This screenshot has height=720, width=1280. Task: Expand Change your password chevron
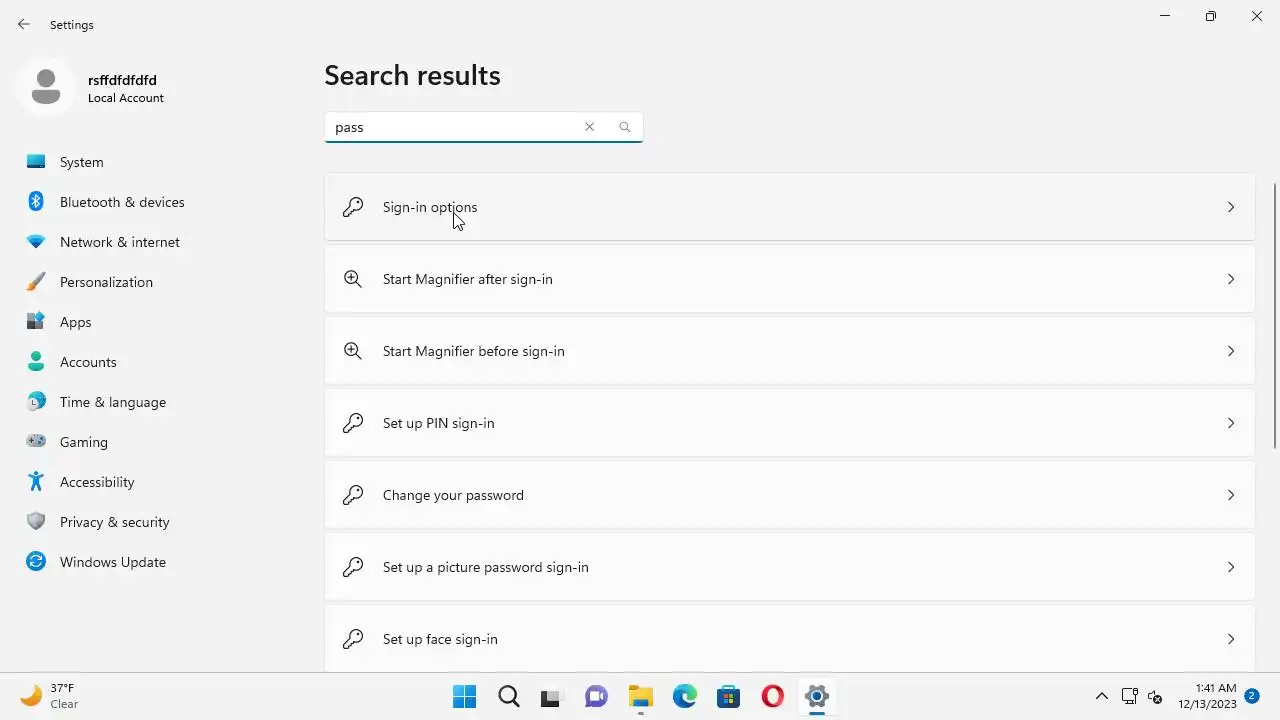pyautogui.click(x=1231, y=495)
